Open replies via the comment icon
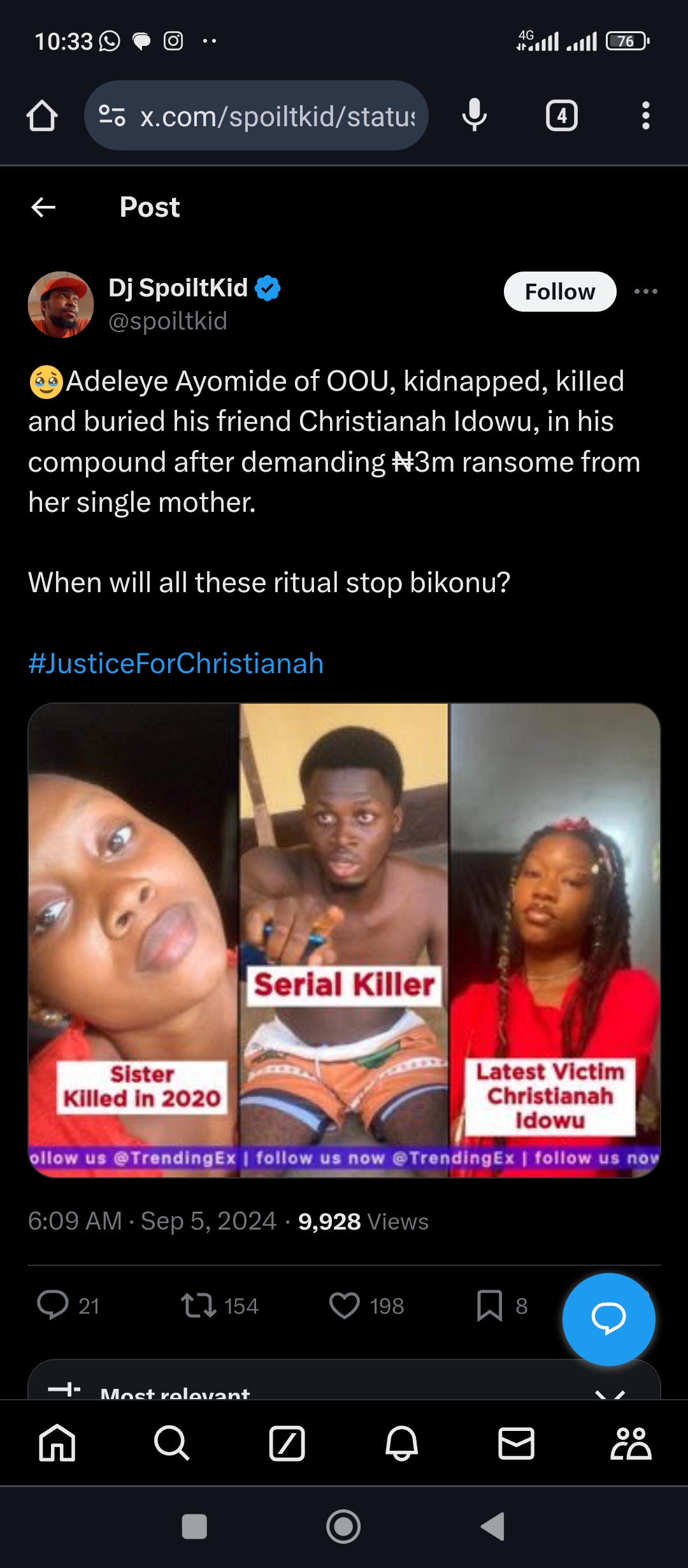The height and width of the screenshot is (1568, 688). coord(53,1305)
